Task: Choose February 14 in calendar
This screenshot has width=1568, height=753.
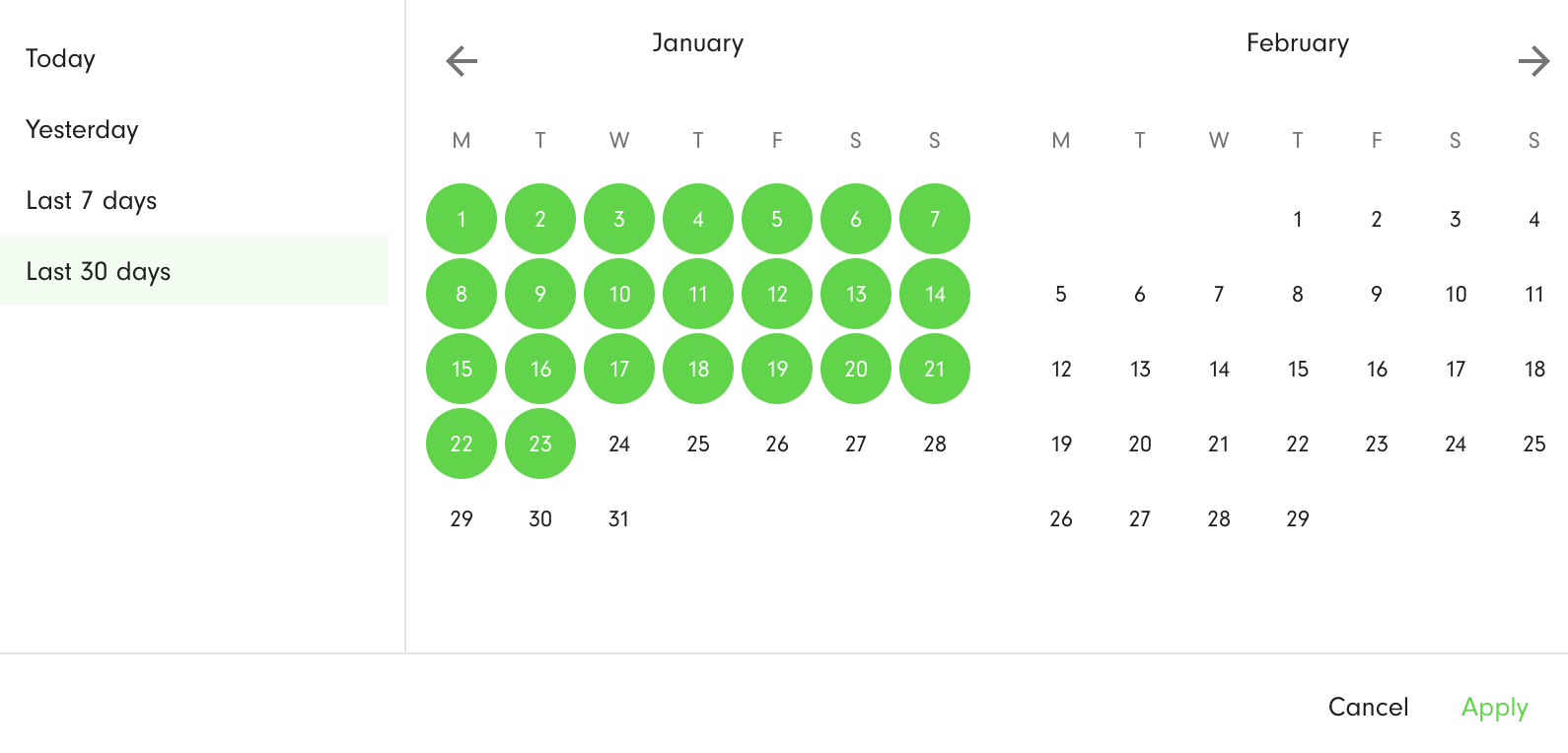Action: coord(1219,369)
